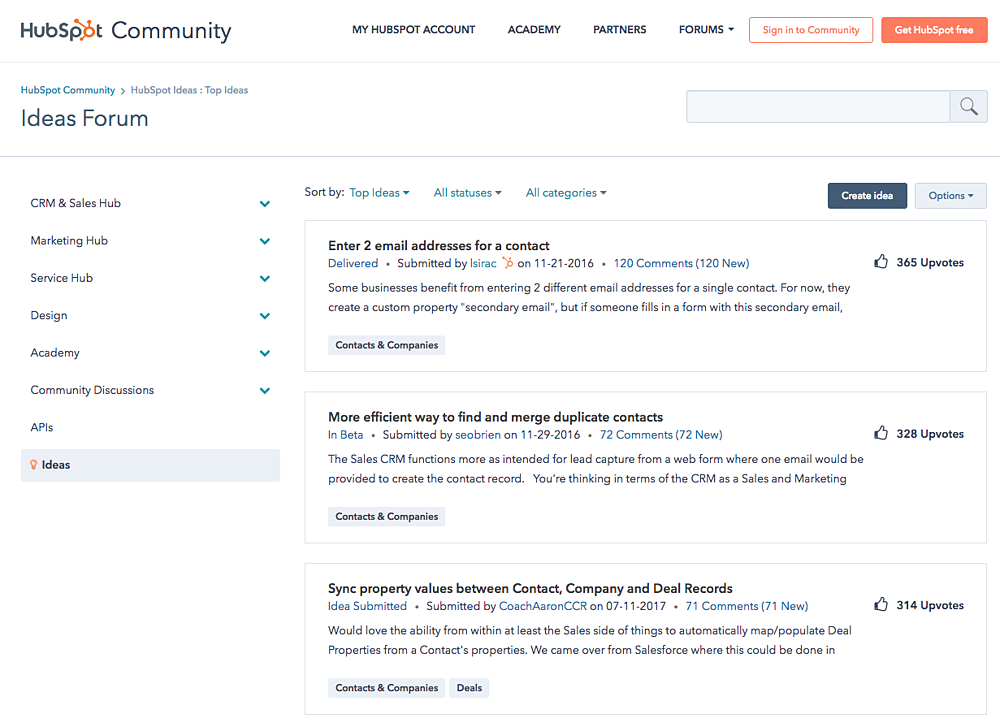Click the Create idea button
Image resolution: width=1000 pixels, height=727 pixels.
[x=867, y=196]
